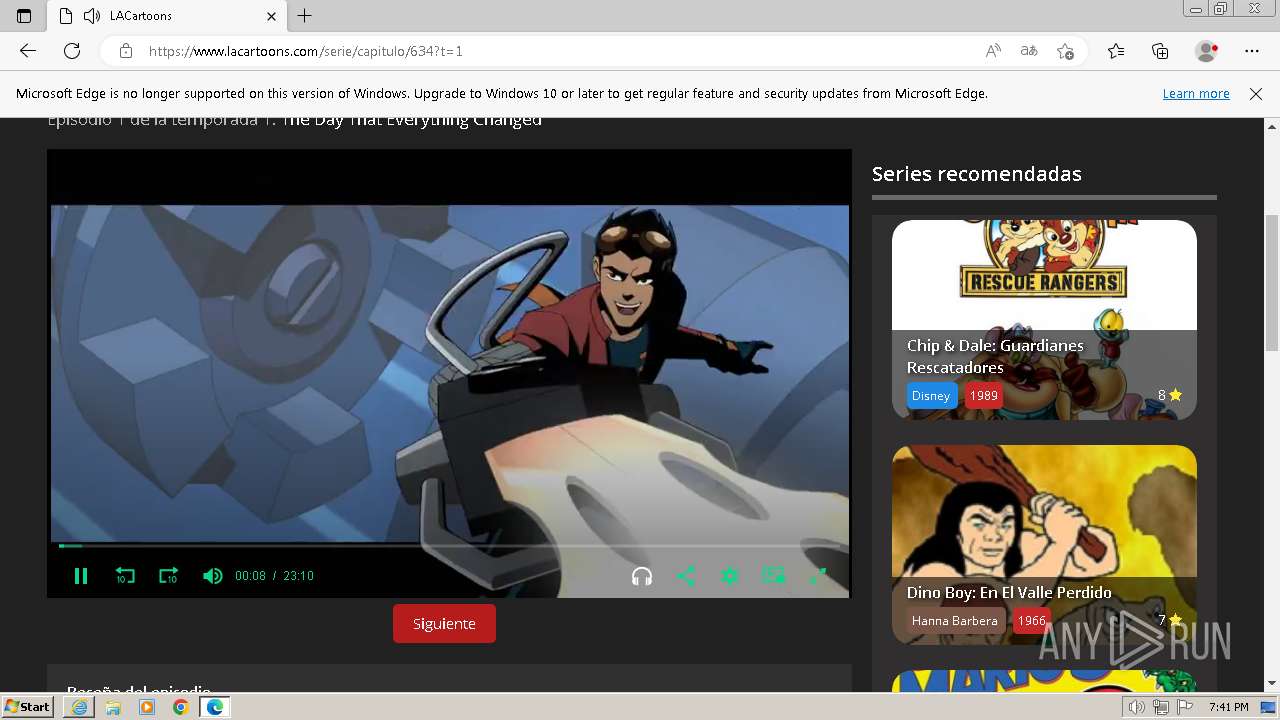The height and width of the screenshot is (720, 1280).
Task: Open a new browser tab
Action: coord(305,16)
